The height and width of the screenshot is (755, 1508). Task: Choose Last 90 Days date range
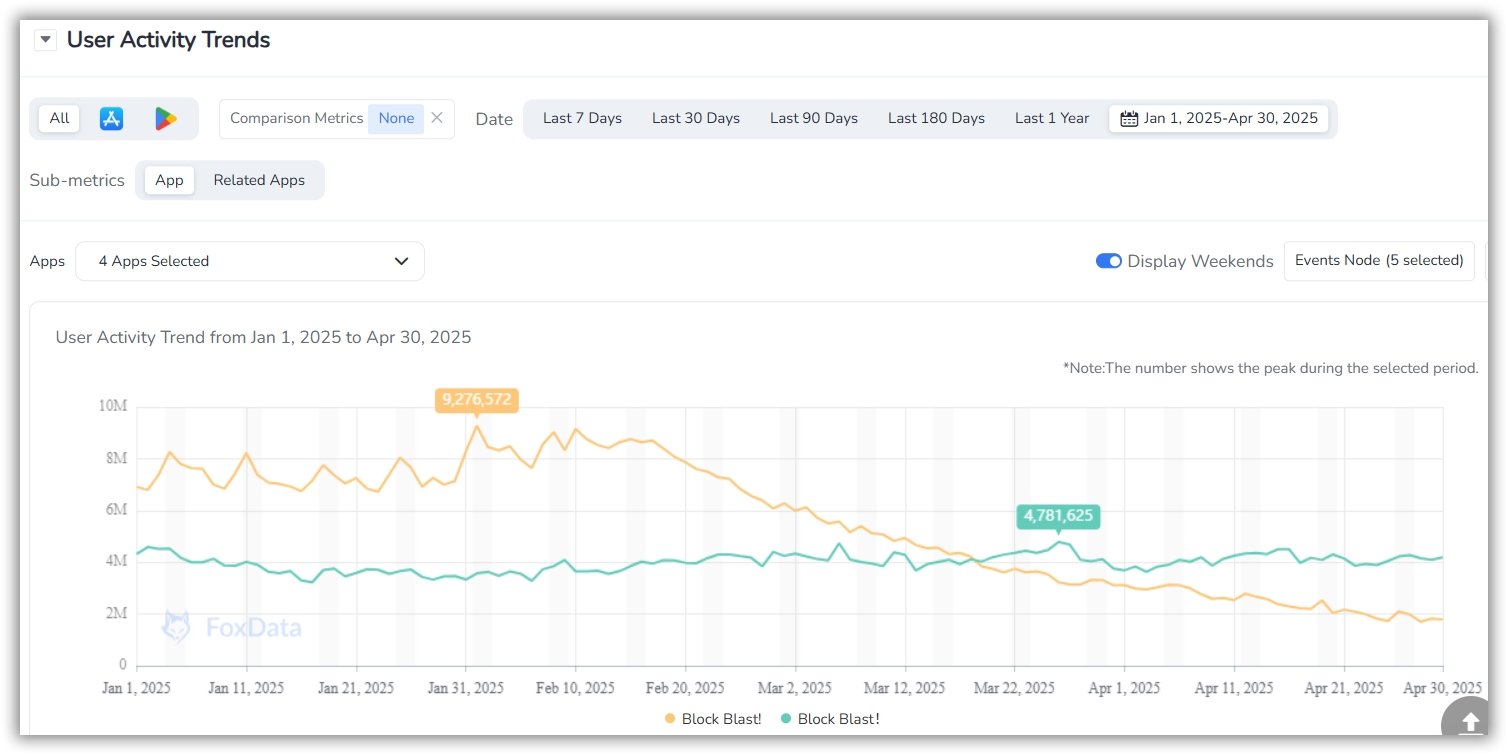(x=814, y=118)
